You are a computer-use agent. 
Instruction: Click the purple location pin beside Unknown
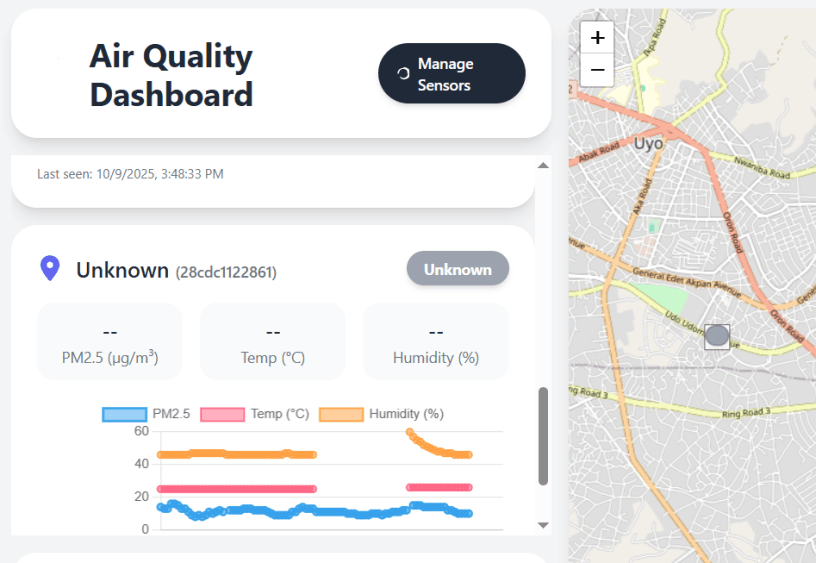(x=50, y=268)
